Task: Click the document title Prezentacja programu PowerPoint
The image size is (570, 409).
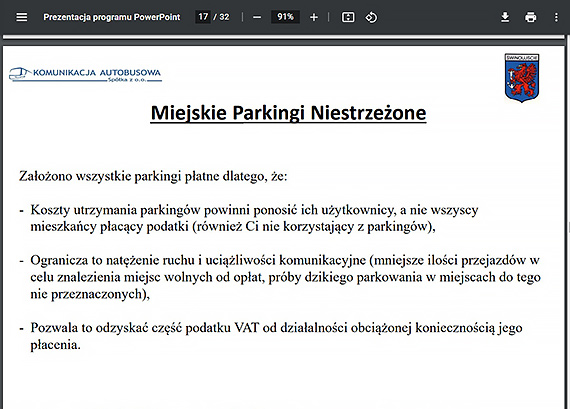Action: click(x=112, y=17)
